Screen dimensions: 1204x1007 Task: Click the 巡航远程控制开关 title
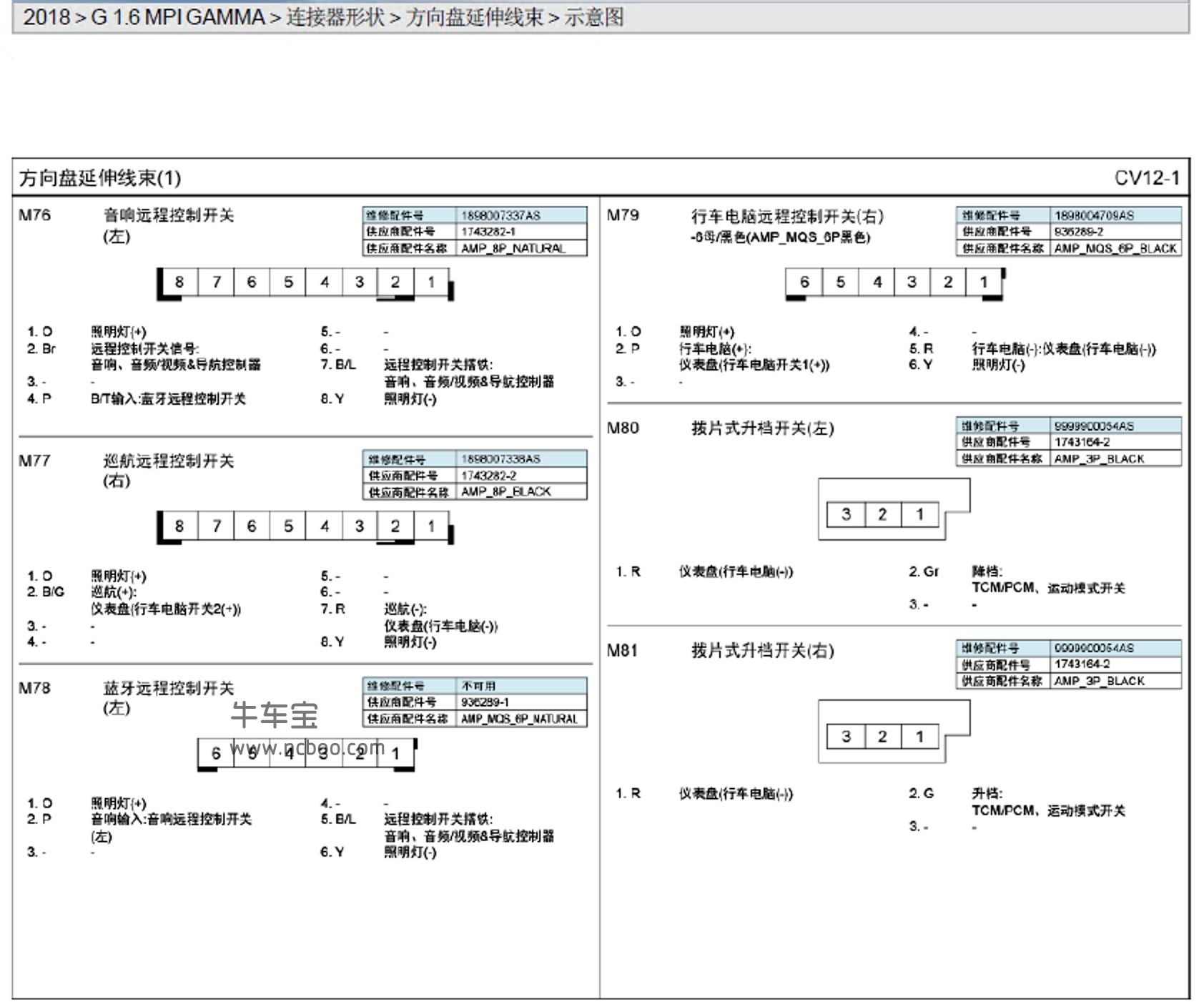click(169, 461)
